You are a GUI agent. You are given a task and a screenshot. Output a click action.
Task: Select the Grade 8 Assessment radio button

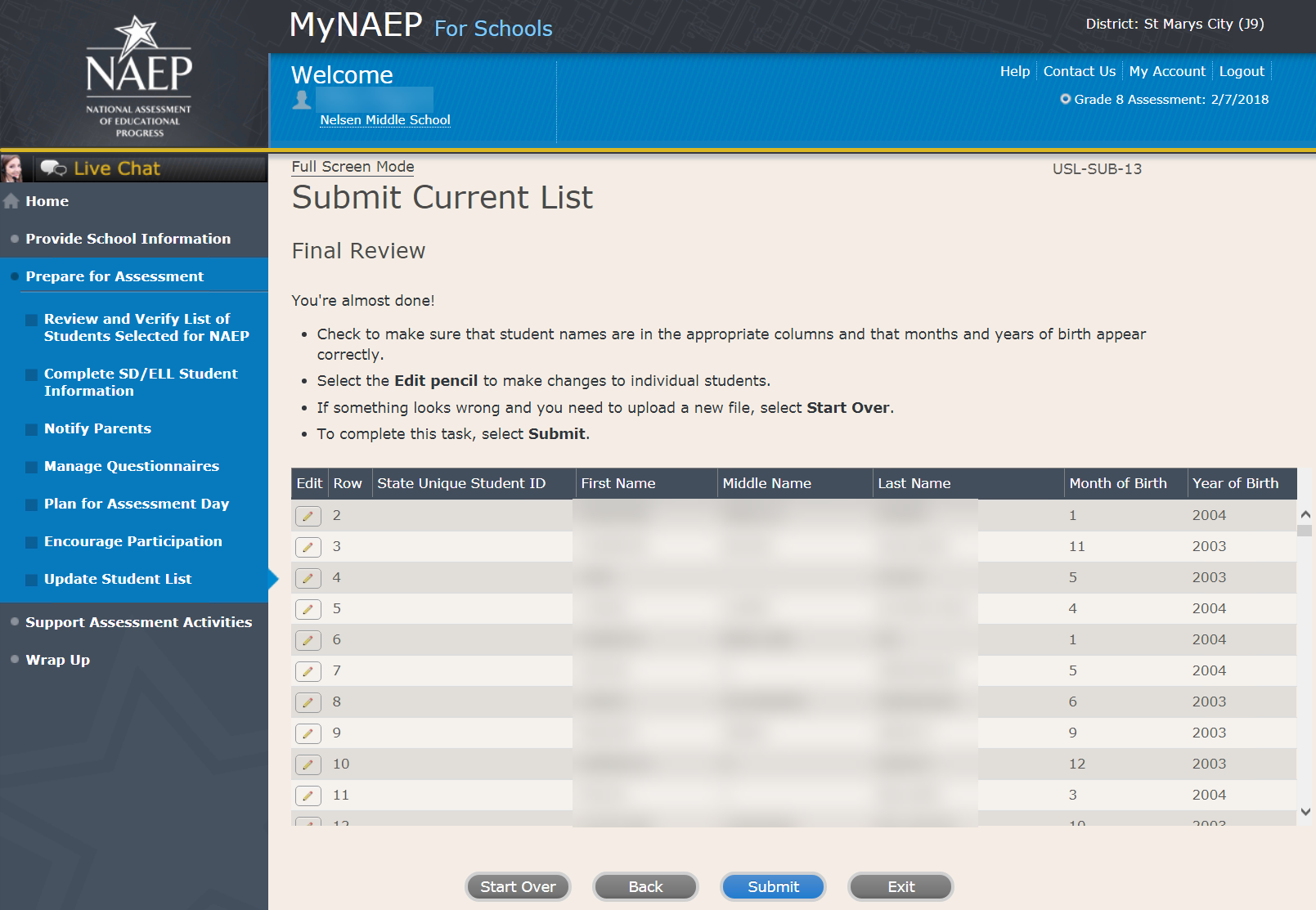1065,99
